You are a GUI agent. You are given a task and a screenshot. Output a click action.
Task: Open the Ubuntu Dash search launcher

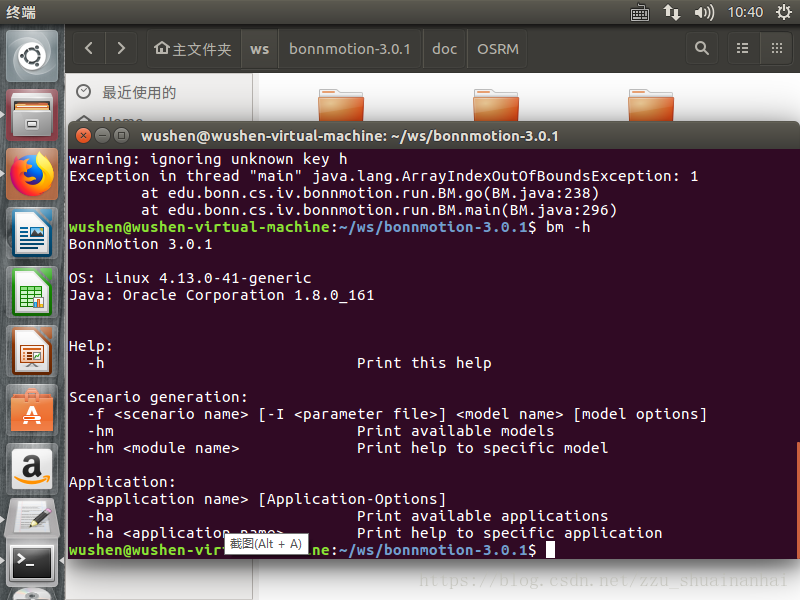32,56
